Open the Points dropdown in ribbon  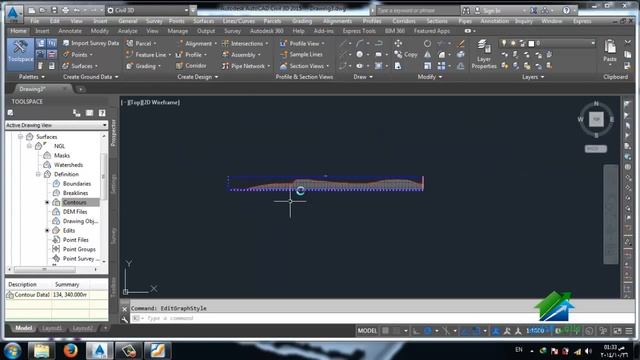pos(78,55)
